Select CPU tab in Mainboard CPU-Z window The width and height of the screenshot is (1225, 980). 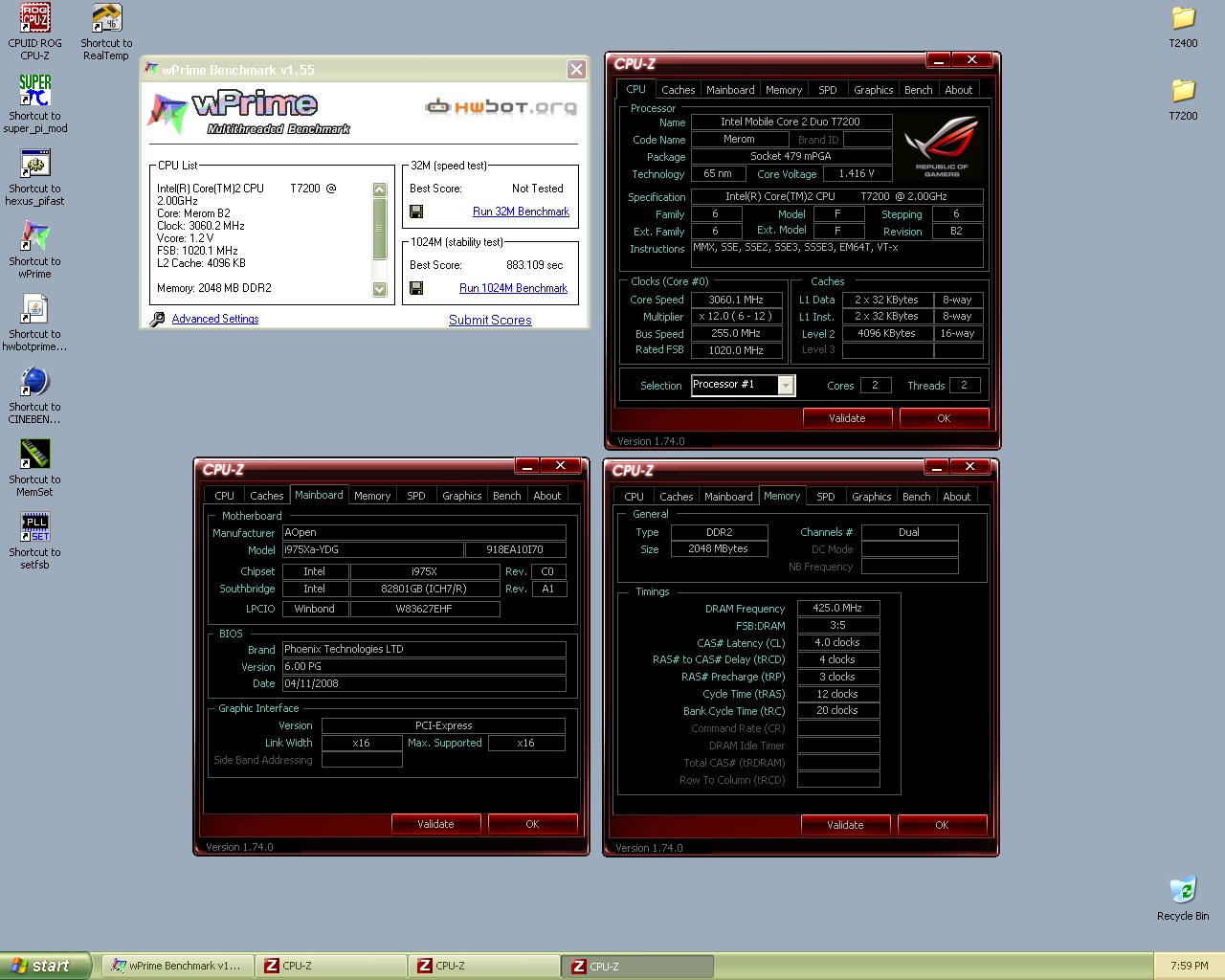[224, 496]
